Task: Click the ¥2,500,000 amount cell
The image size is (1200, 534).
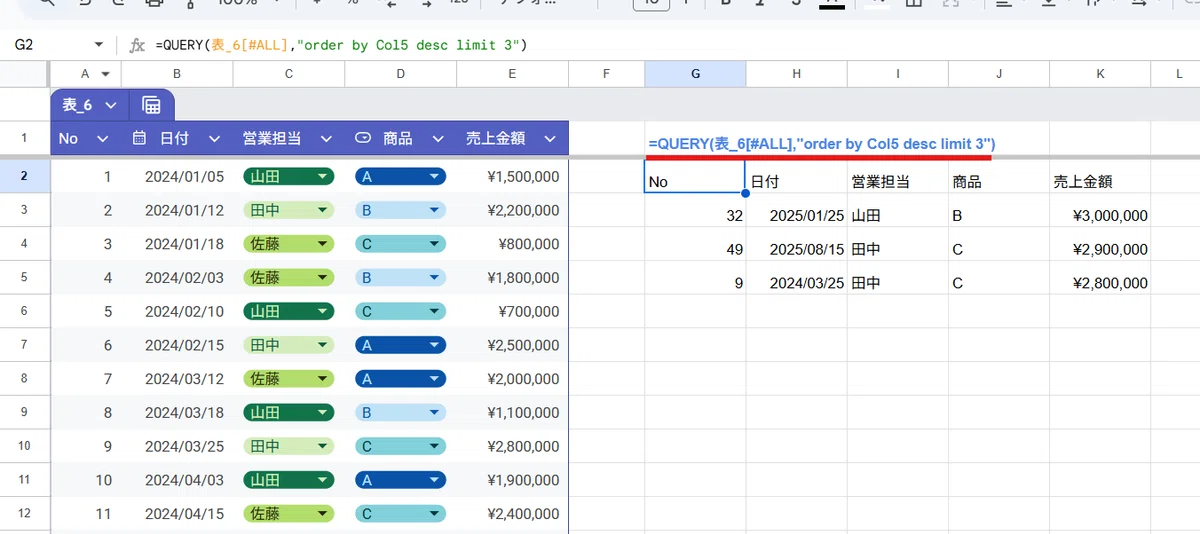Action: pos(512,345)
